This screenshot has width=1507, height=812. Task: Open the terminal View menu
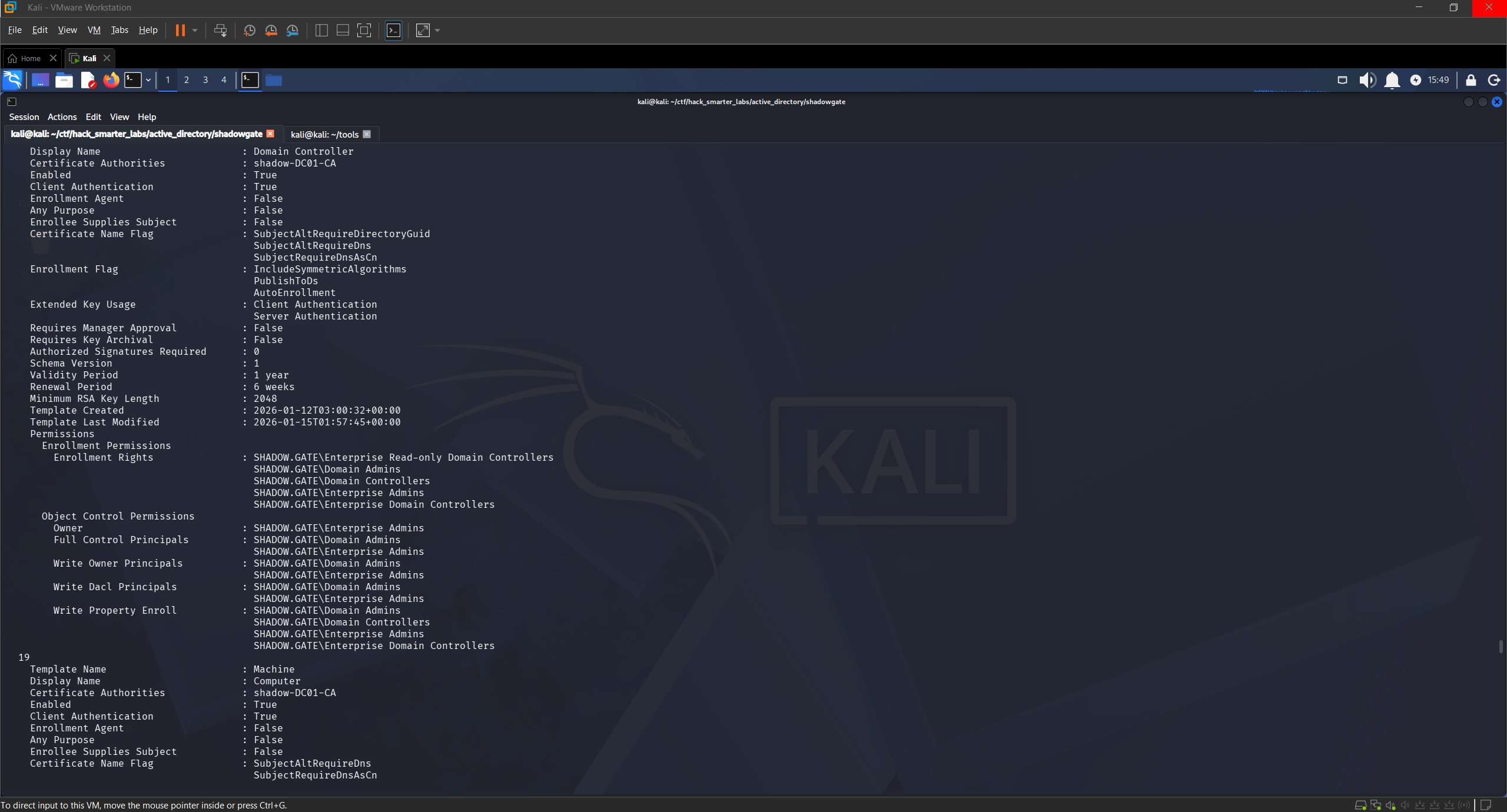[120, 117]
